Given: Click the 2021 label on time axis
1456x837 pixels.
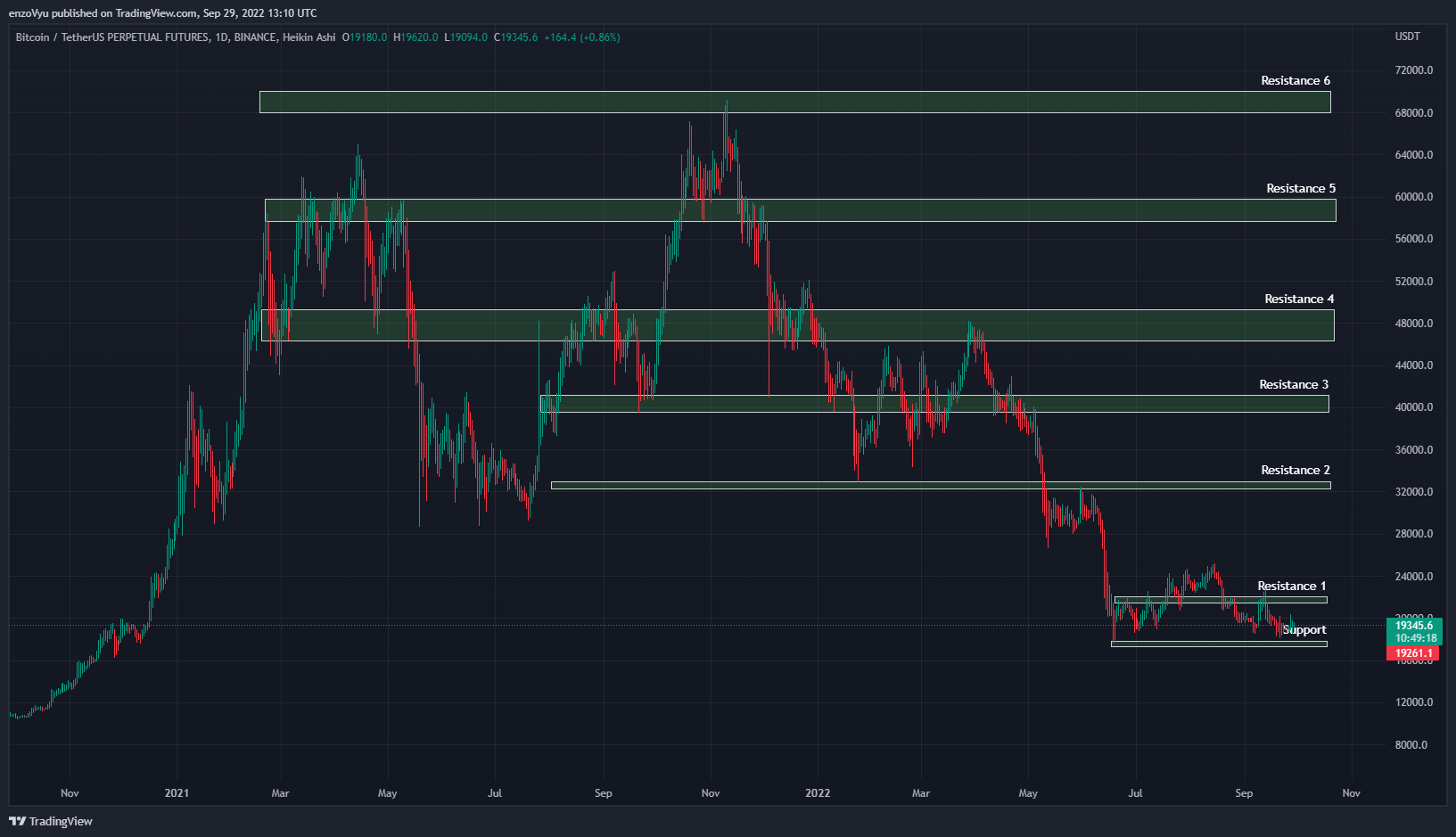Looking at the screenshot, I should pos(177,793).
